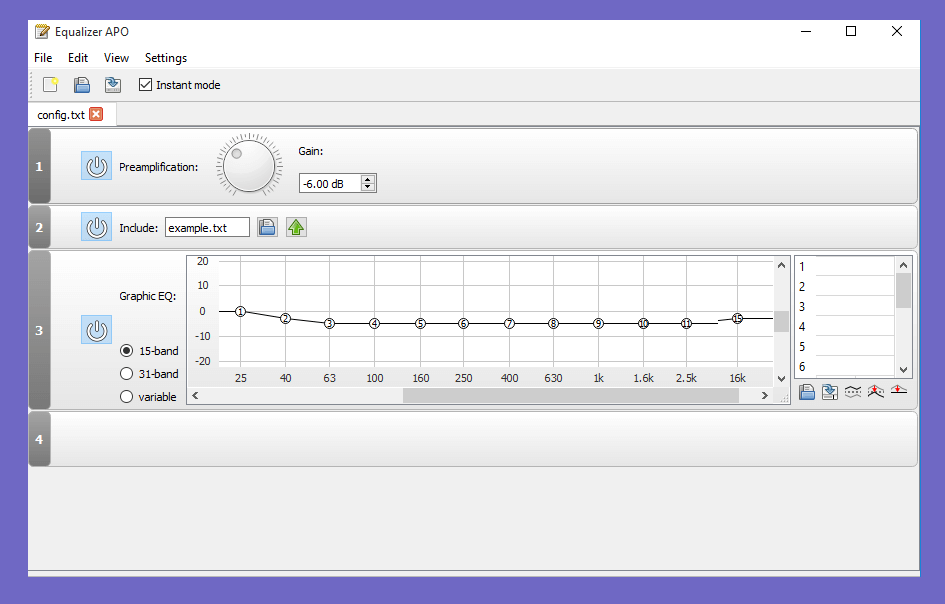The height and width of the screenshot is (604, 945).
Task: Maximize the Equalizer APO window
Action: click(x=850, y=31)
